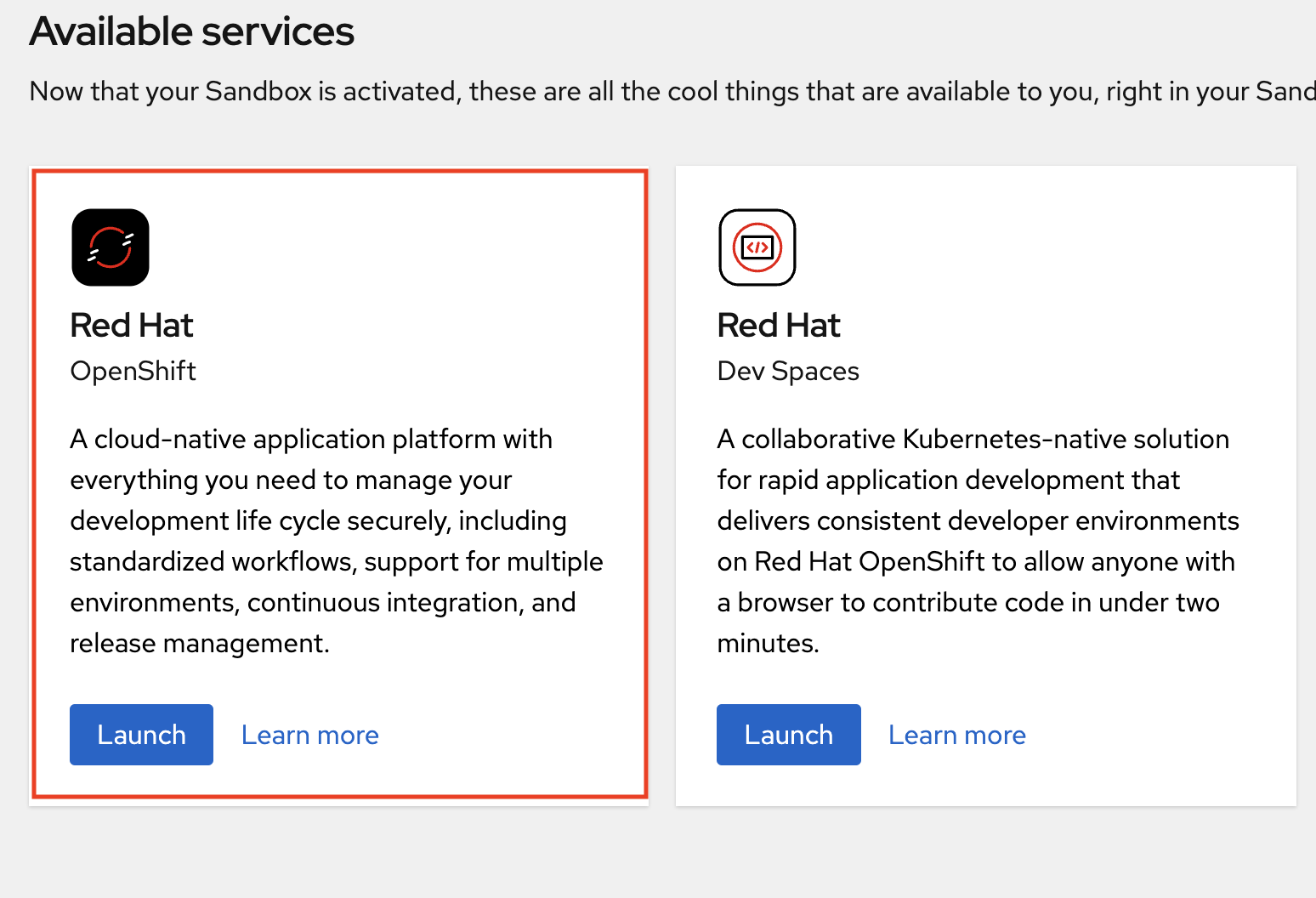
Task: Click the Red Hat title above OpenShift
Action: [132, 325]
